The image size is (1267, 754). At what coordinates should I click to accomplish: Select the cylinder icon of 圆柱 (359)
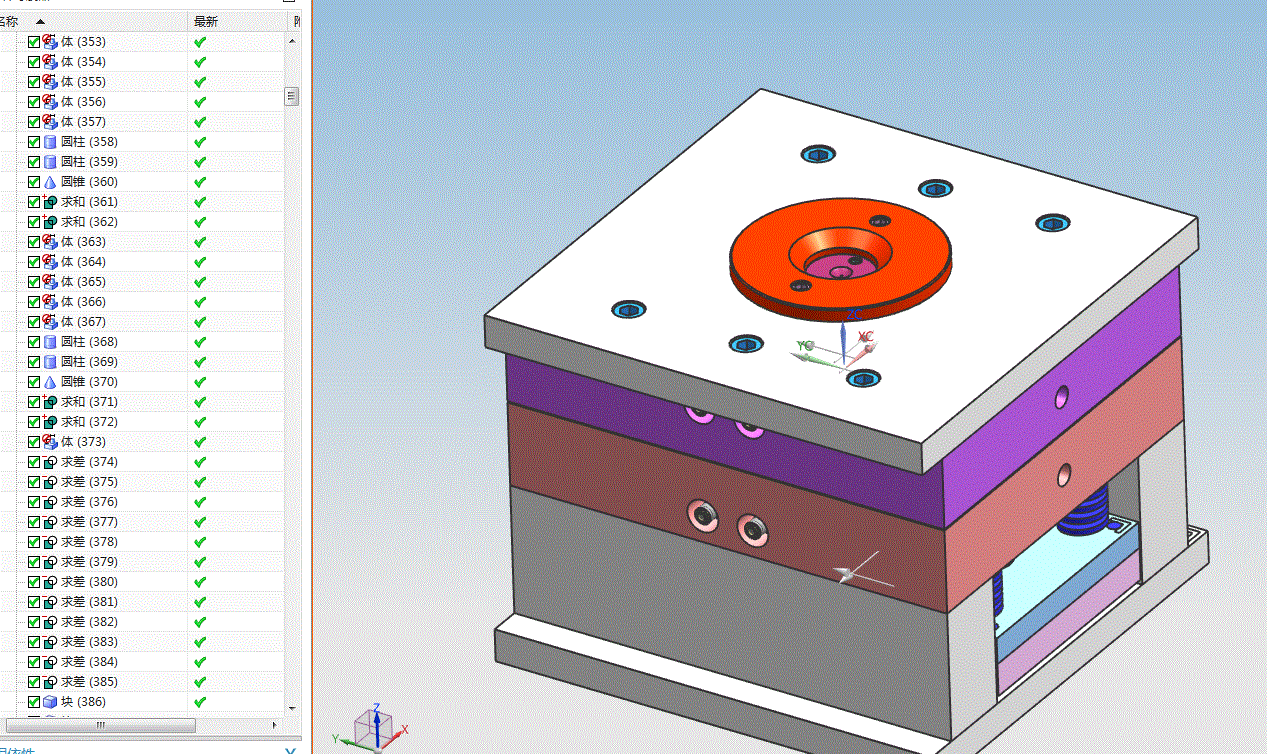click(49, 161)
